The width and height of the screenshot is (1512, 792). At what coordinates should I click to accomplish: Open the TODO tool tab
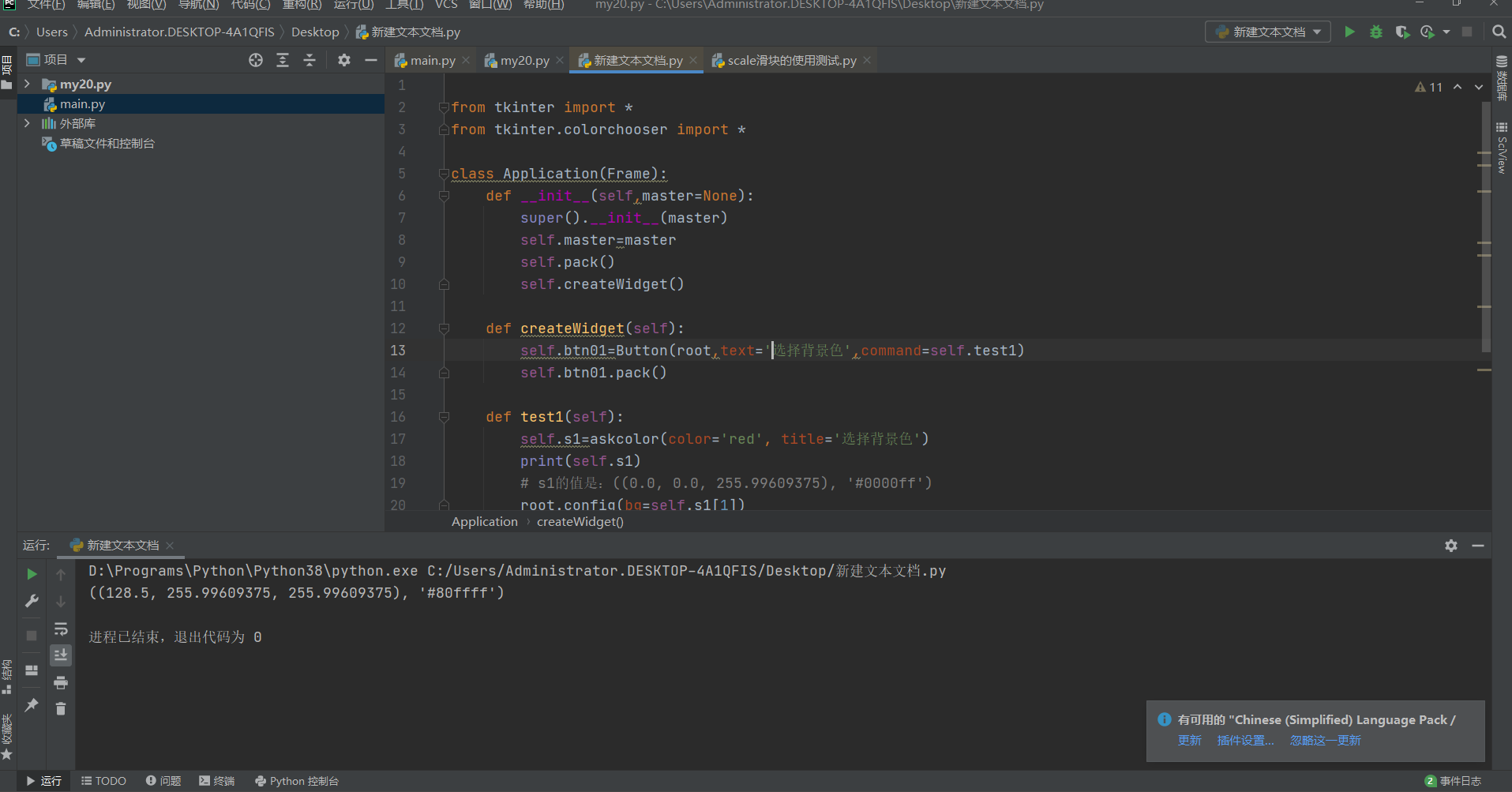coord(103,781)
